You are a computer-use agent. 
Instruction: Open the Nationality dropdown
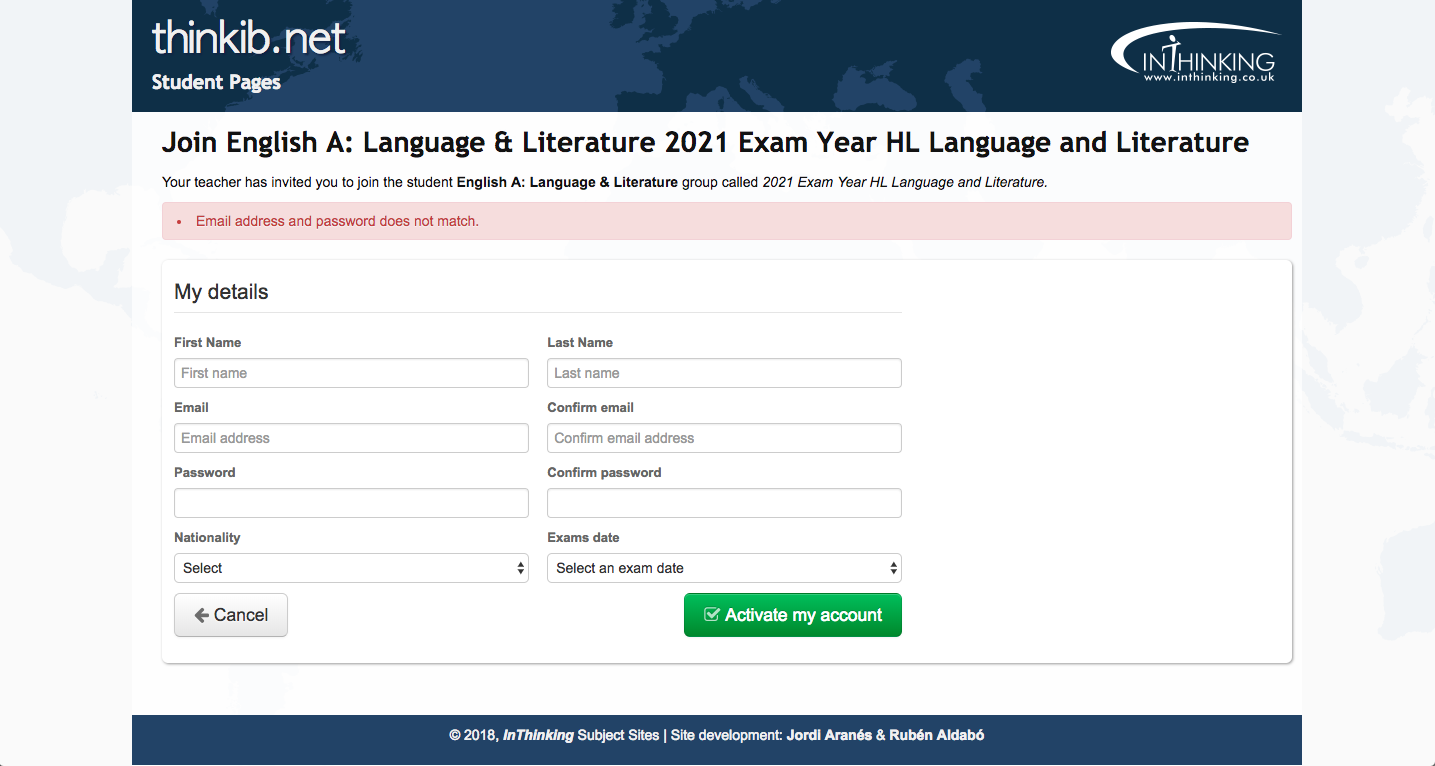click(351, 568)
